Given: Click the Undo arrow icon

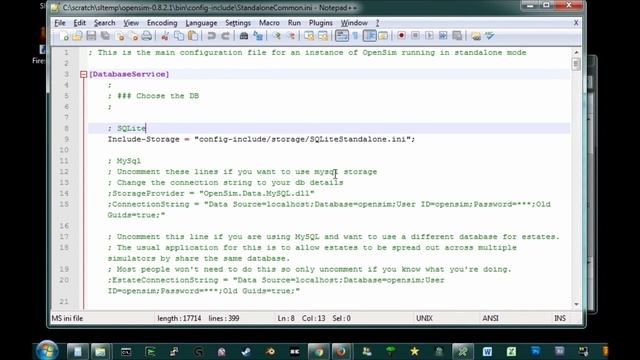Looking at the screenshot, I should point(211,36).
